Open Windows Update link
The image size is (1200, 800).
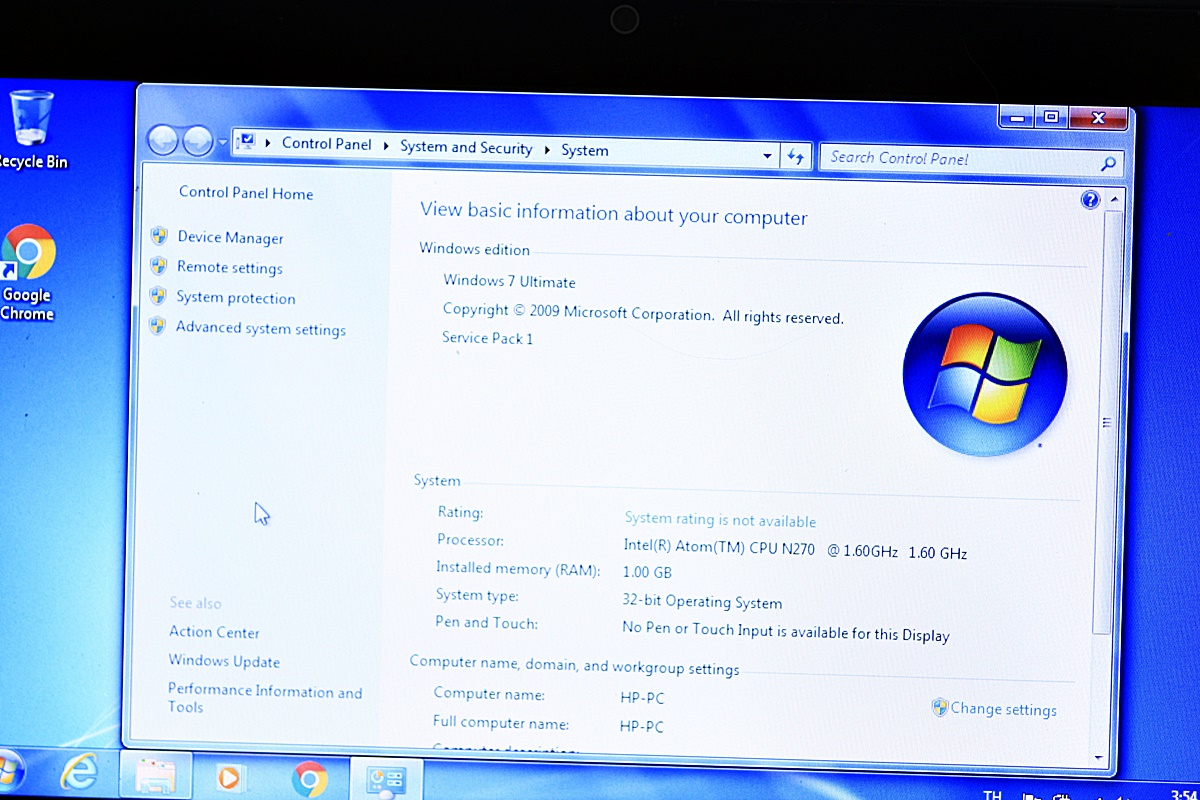pos(224,661)
